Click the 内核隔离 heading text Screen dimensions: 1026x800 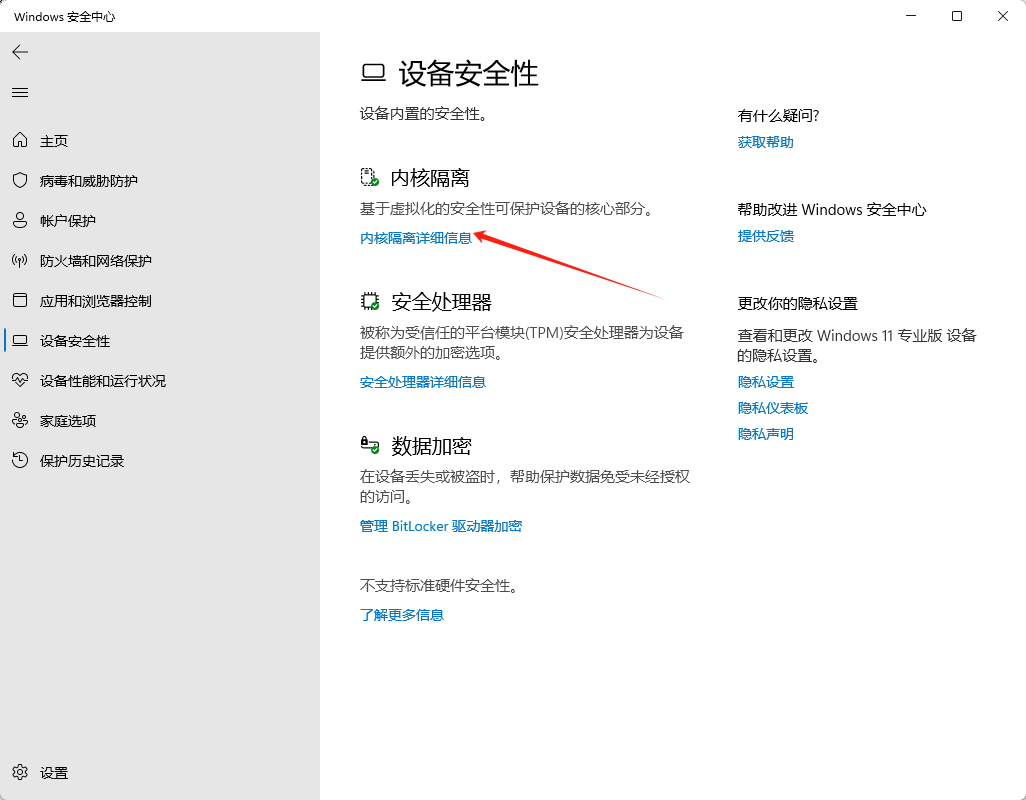430,178
